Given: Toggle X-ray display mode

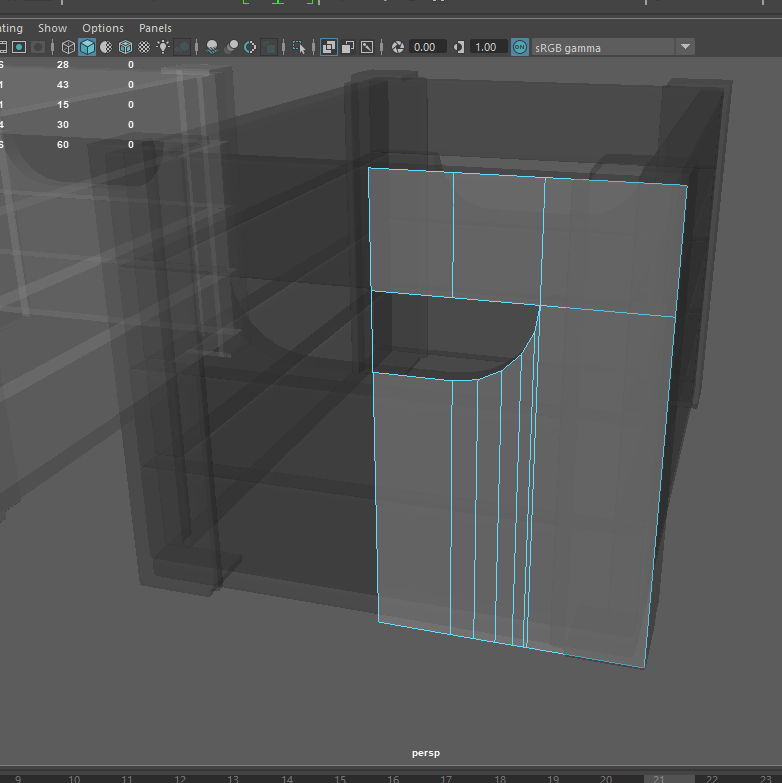Looking at the screenshot, I should (x=329, y=47).
